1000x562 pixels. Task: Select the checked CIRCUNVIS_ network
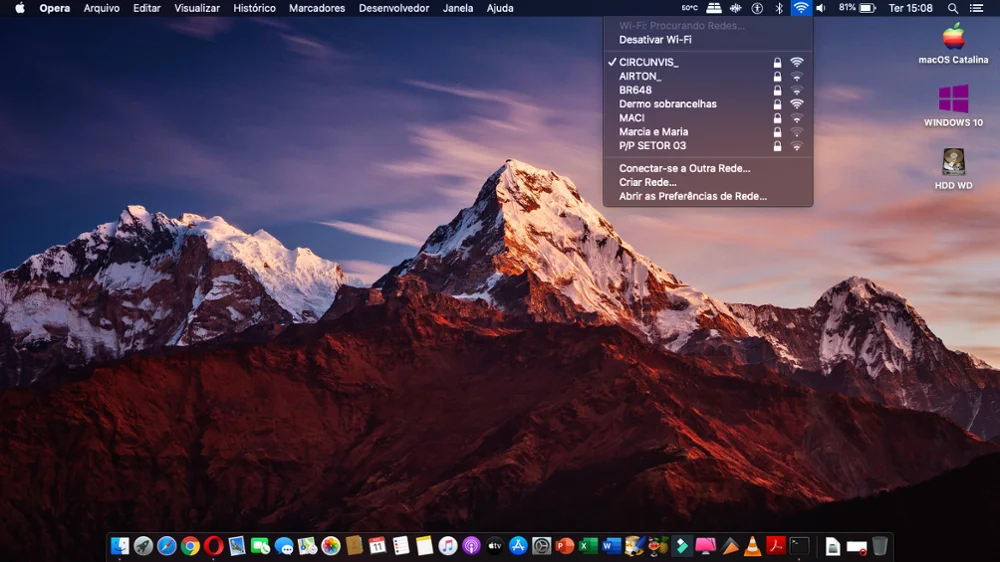click(x=648, y=62)
